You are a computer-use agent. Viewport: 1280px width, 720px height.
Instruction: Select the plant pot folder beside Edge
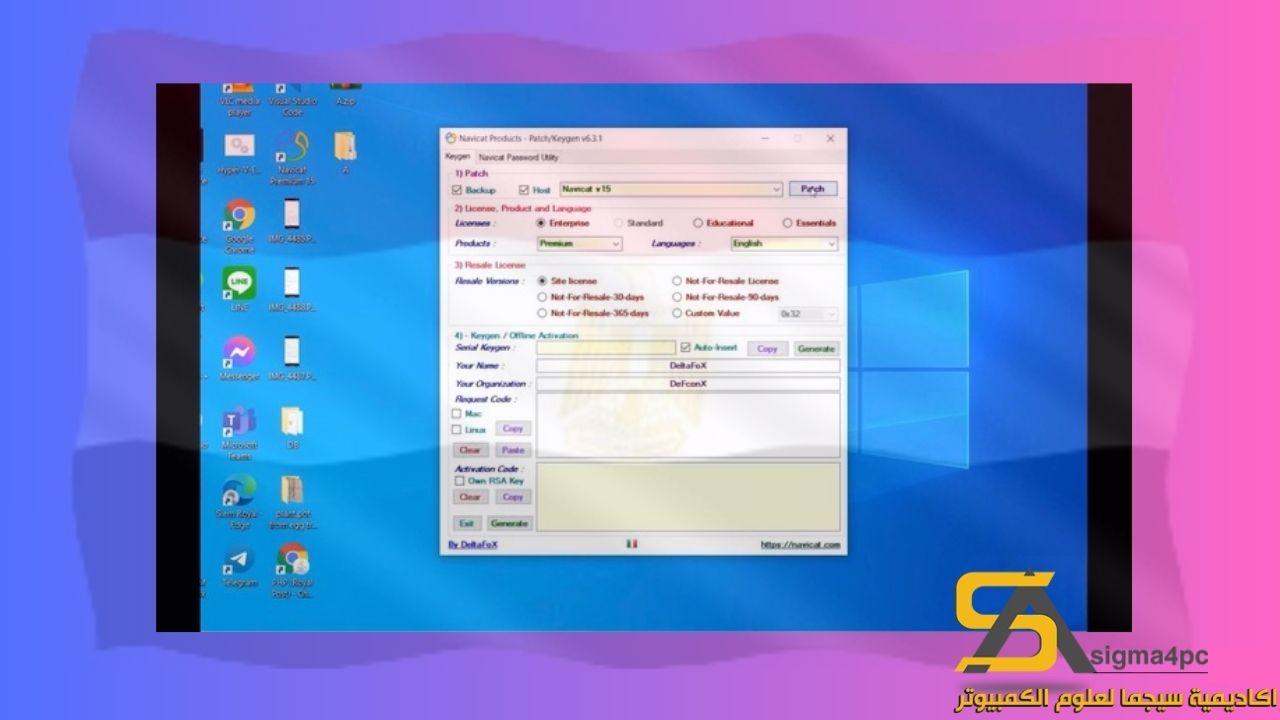(x=292, y=501)
